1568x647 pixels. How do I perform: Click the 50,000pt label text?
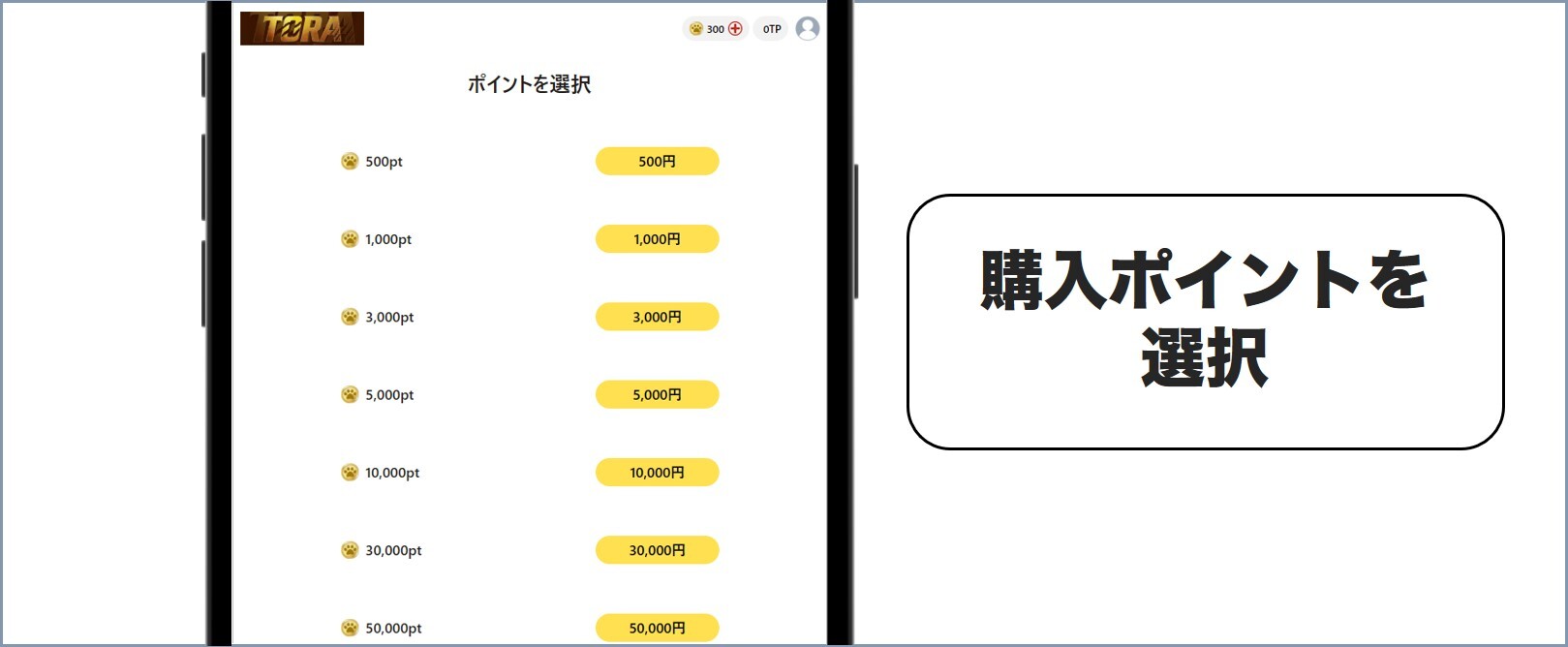393,629
